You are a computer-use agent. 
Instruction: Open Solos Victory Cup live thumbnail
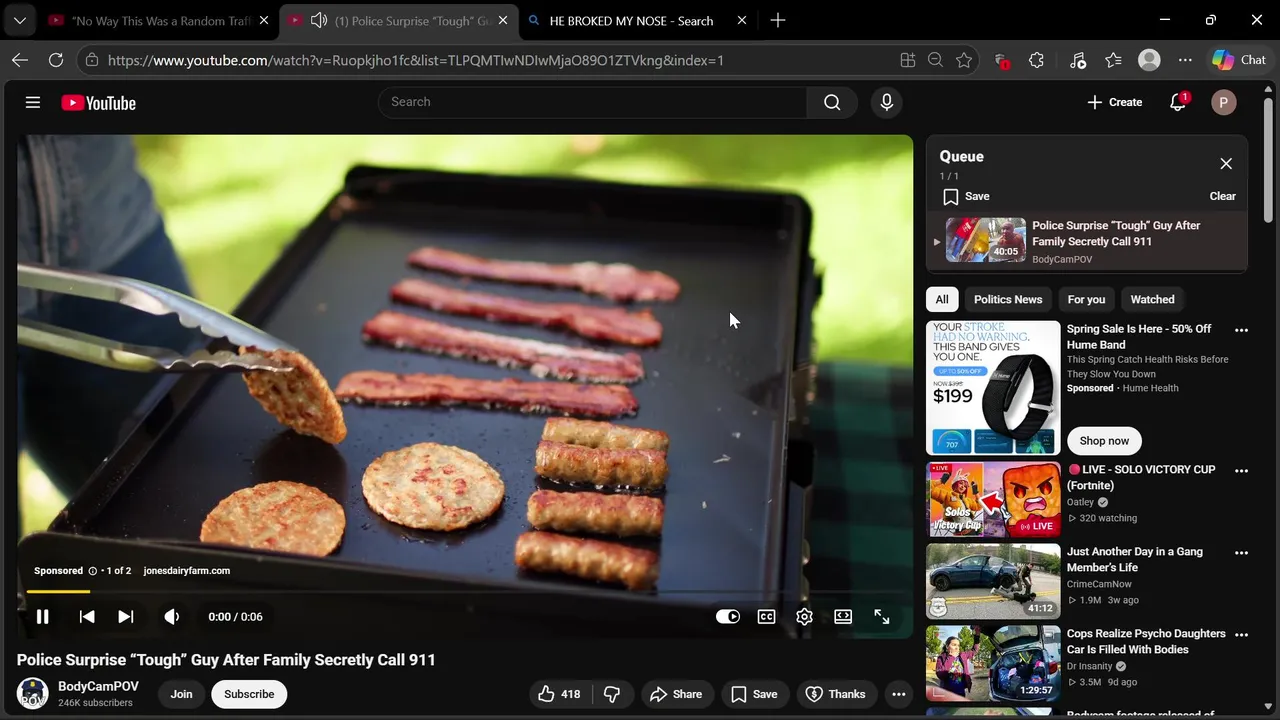coord(993,499)
